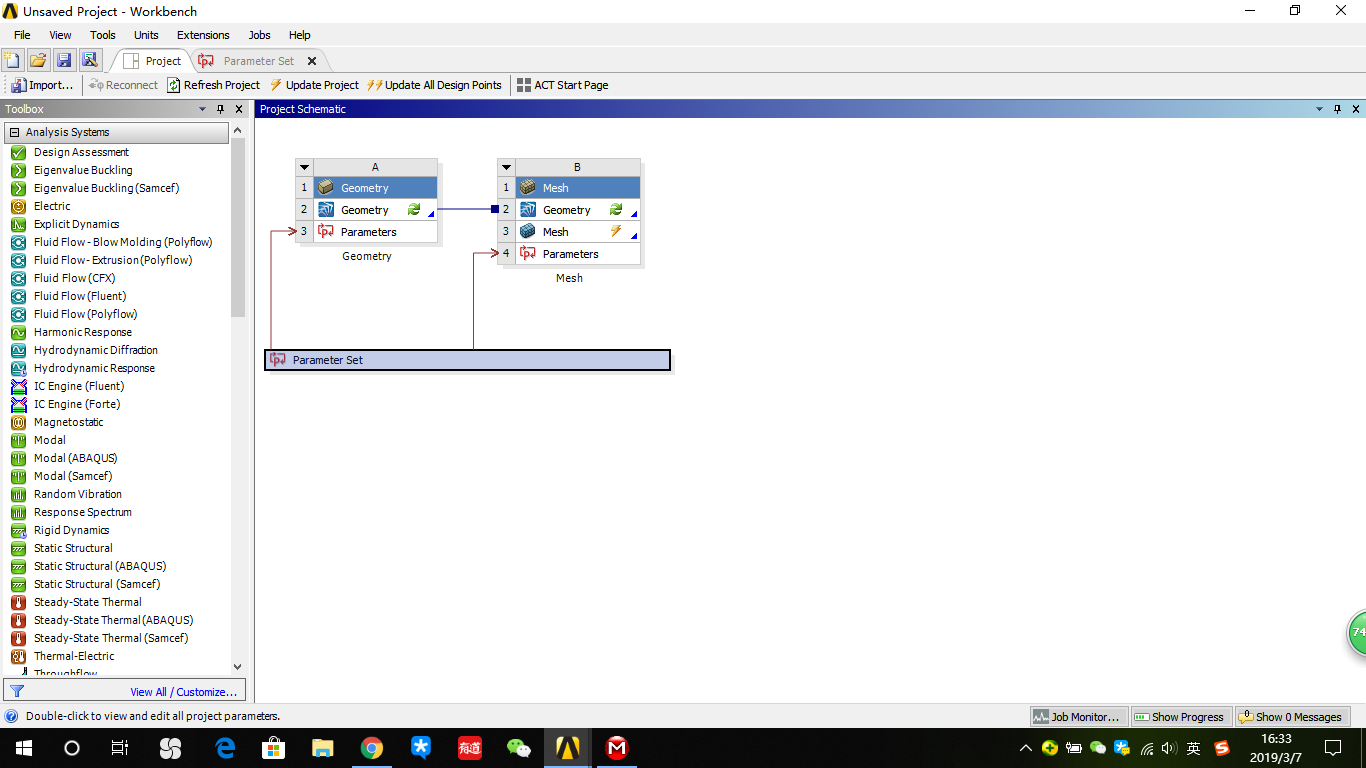1366x768 pixels.
Task: Open View All / Customize link
Action: coord(183,692)
